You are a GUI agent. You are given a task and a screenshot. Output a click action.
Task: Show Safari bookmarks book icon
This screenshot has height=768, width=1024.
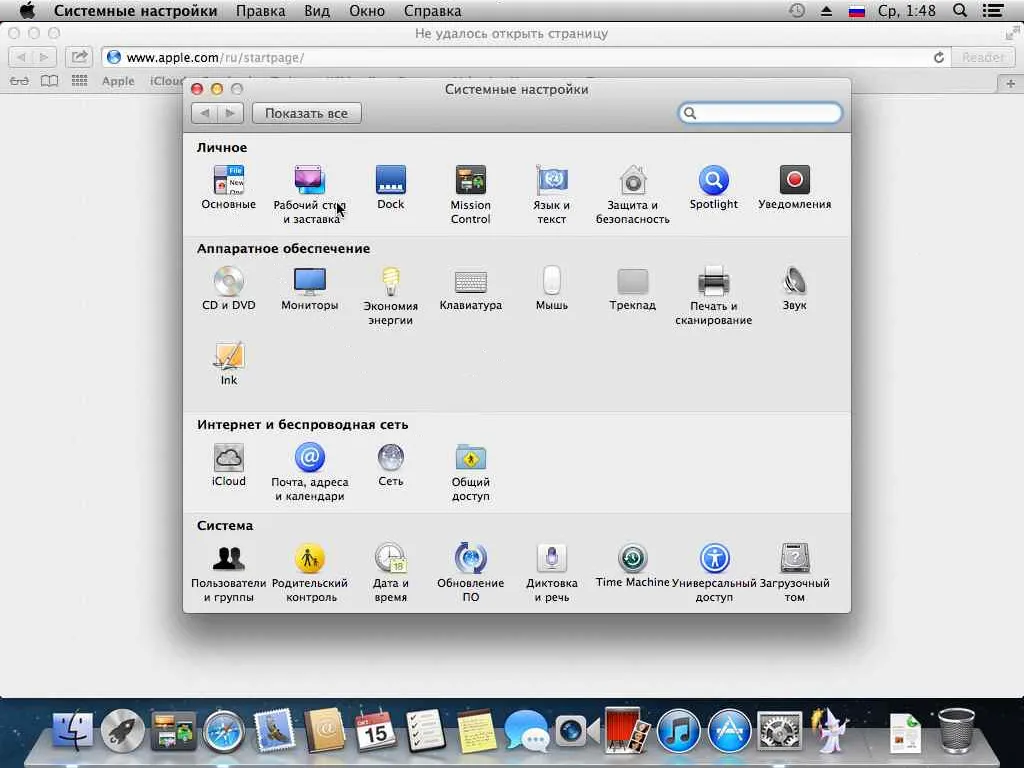50,81
